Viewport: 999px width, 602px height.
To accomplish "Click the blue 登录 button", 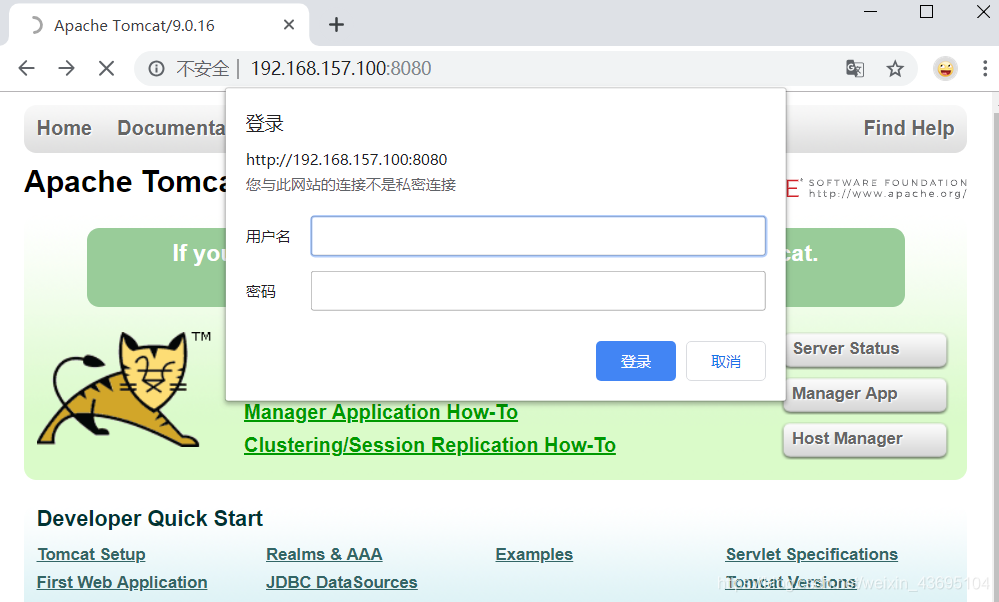I will (x=636, y=361).
